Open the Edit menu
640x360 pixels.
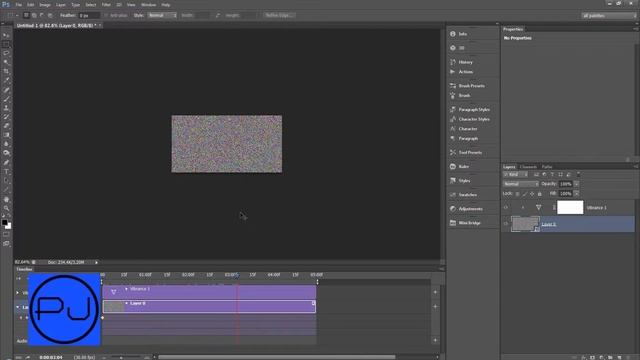[31, 5]
